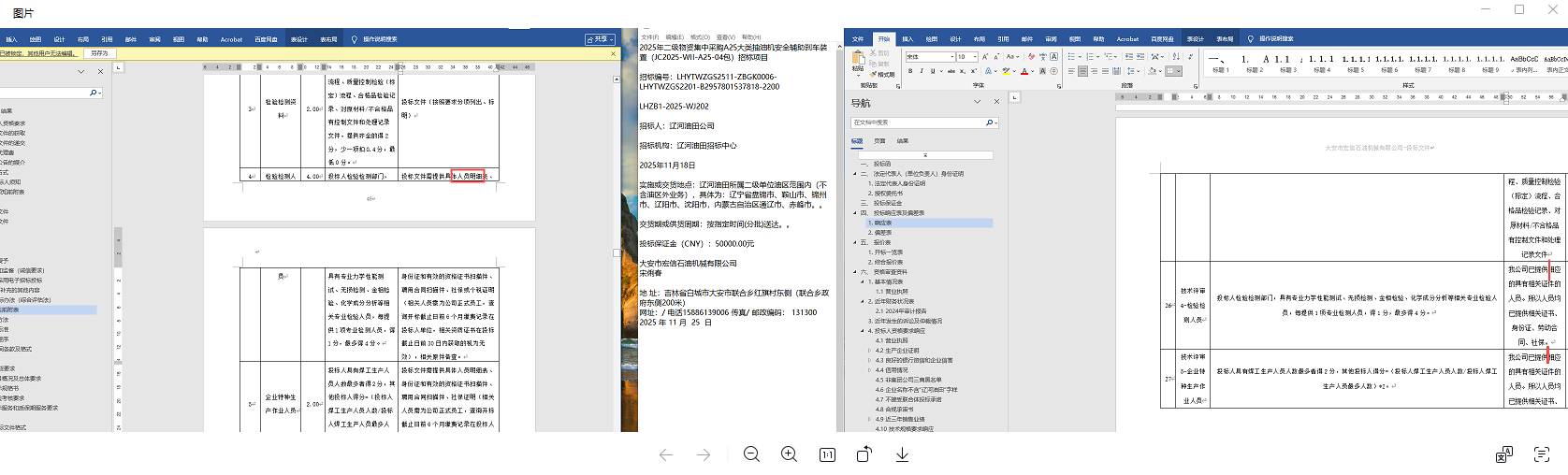Click increase font size icon in right Word
This screenshot has width=1568, height=475.
pyautogui.click(x=984, y=57)
